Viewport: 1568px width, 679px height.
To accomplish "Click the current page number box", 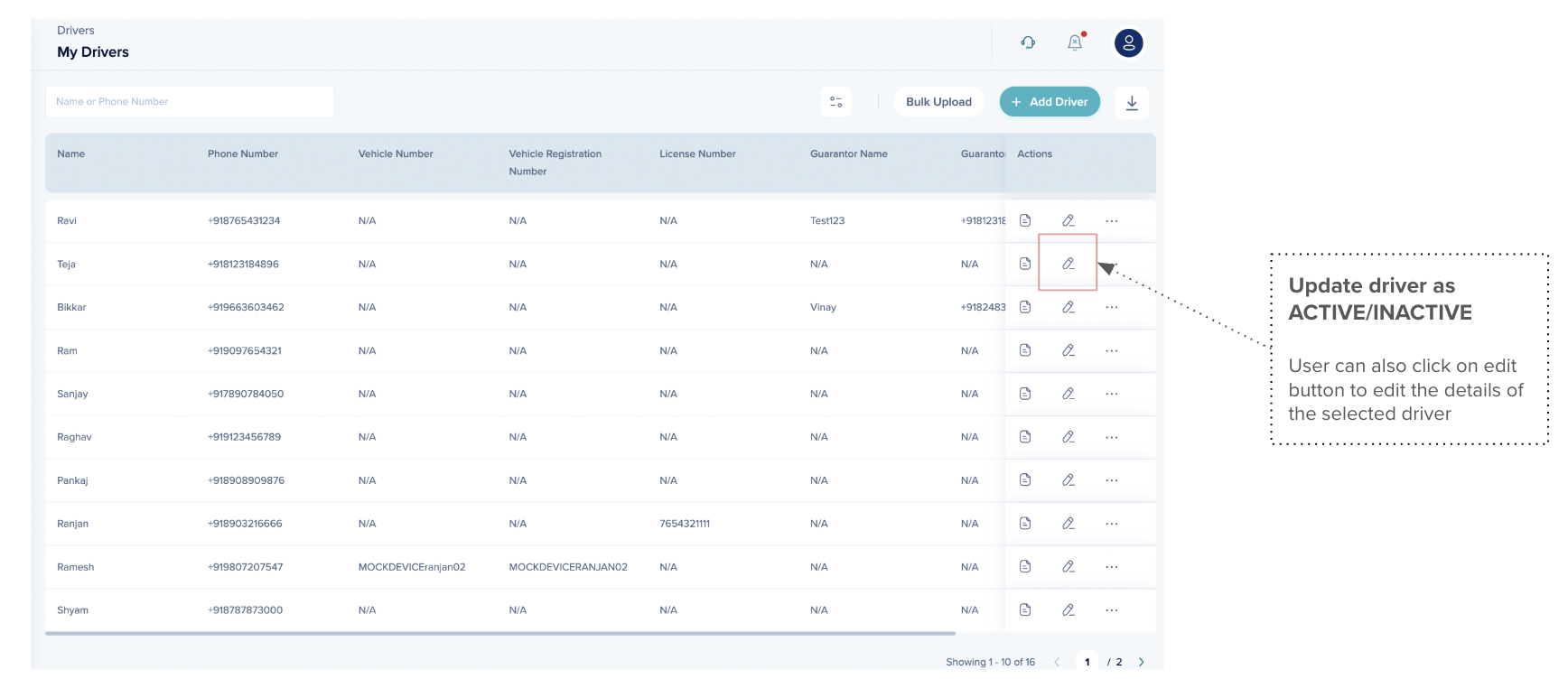I will (1087, 662).
